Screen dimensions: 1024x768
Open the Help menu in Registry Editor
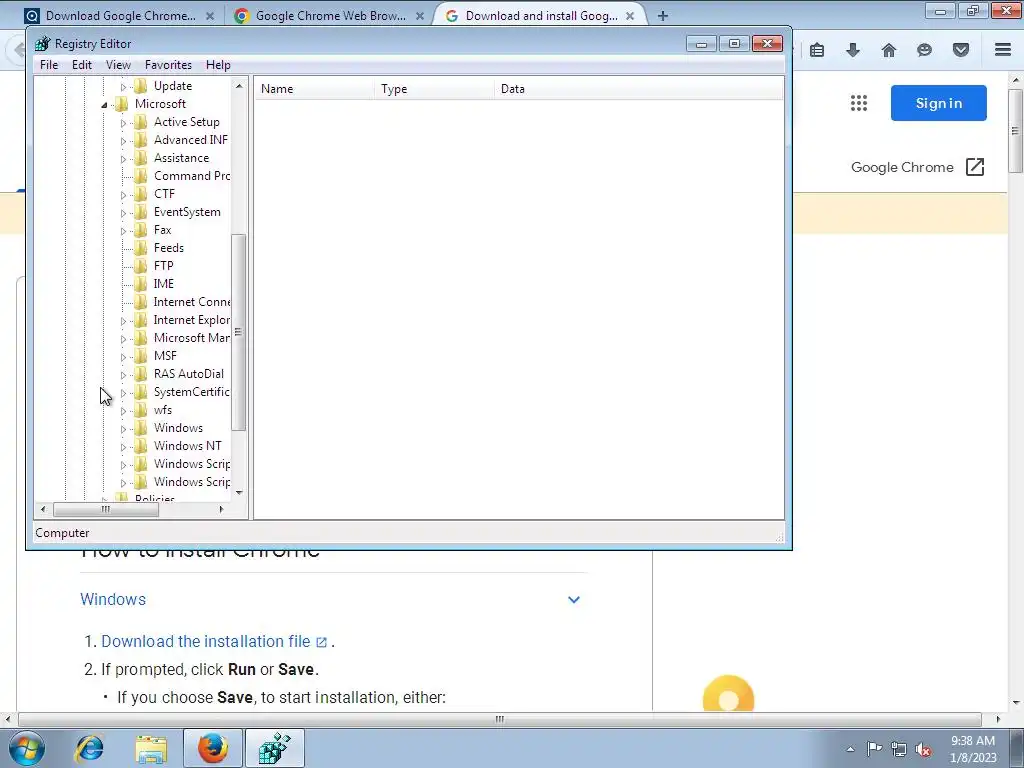pyautogui.click(x=218, y=65)
